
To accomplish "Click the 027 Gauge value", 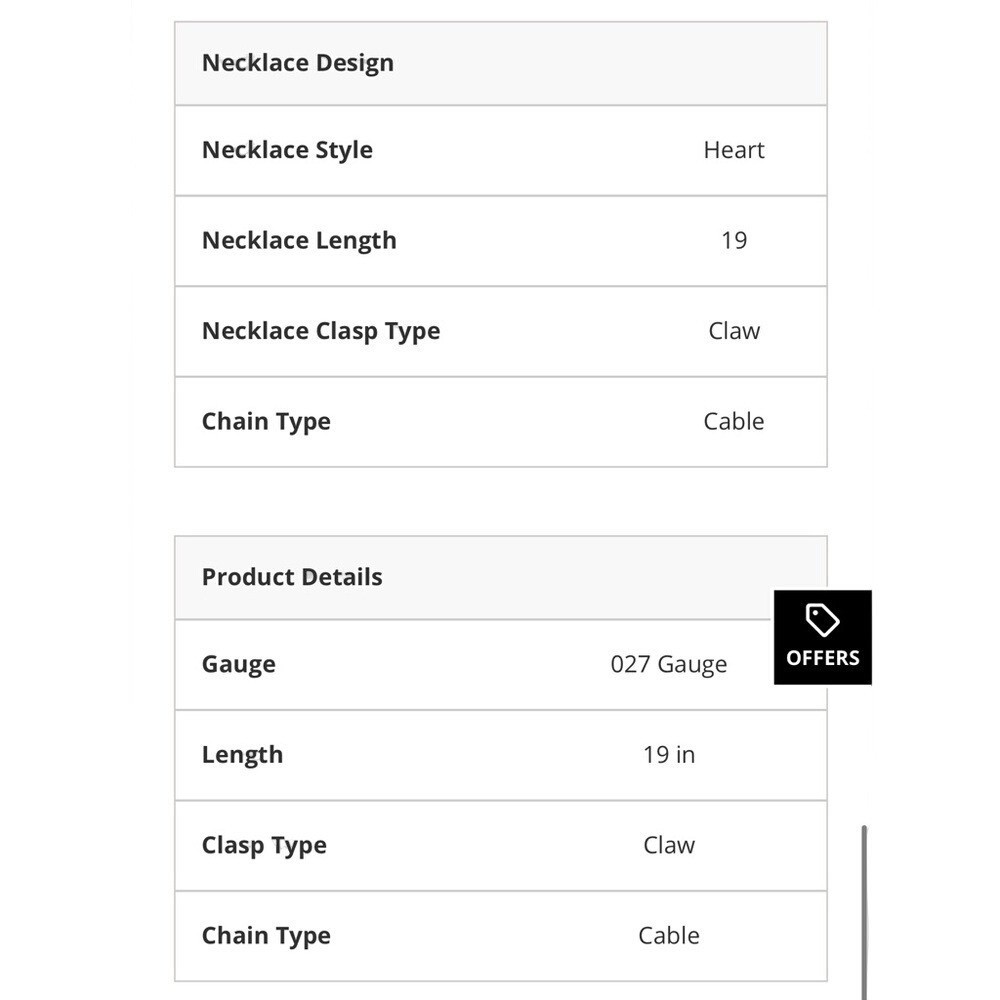I will tap(668, 665).
